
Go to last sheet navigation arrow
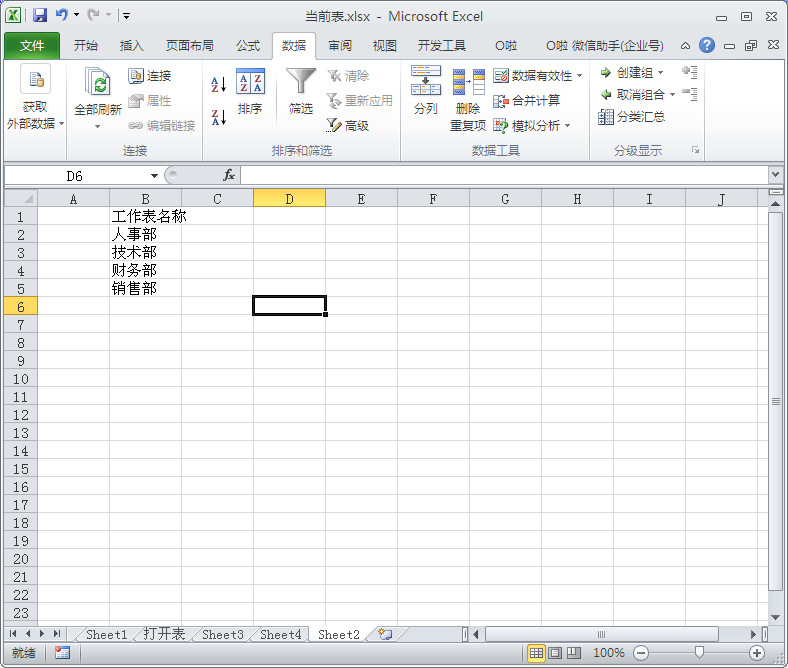click(57, 634)
